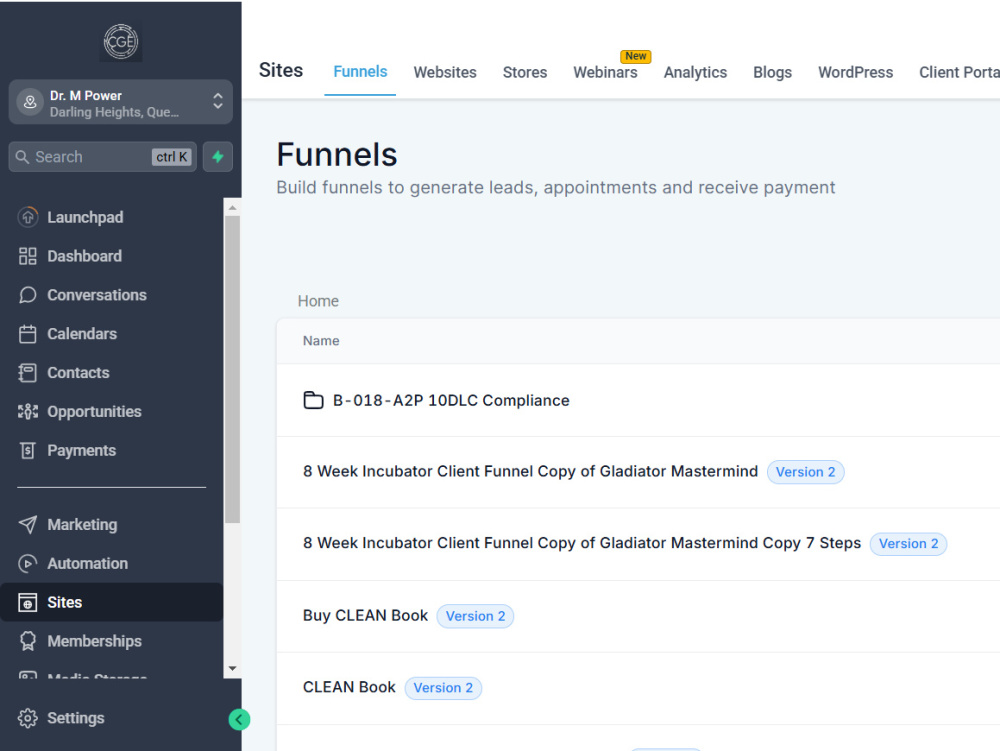The height and width of the screenshot is (751, 1000).
Task: Click the folder icon for B-018-A2P
Action: click(x=313, y=400)
